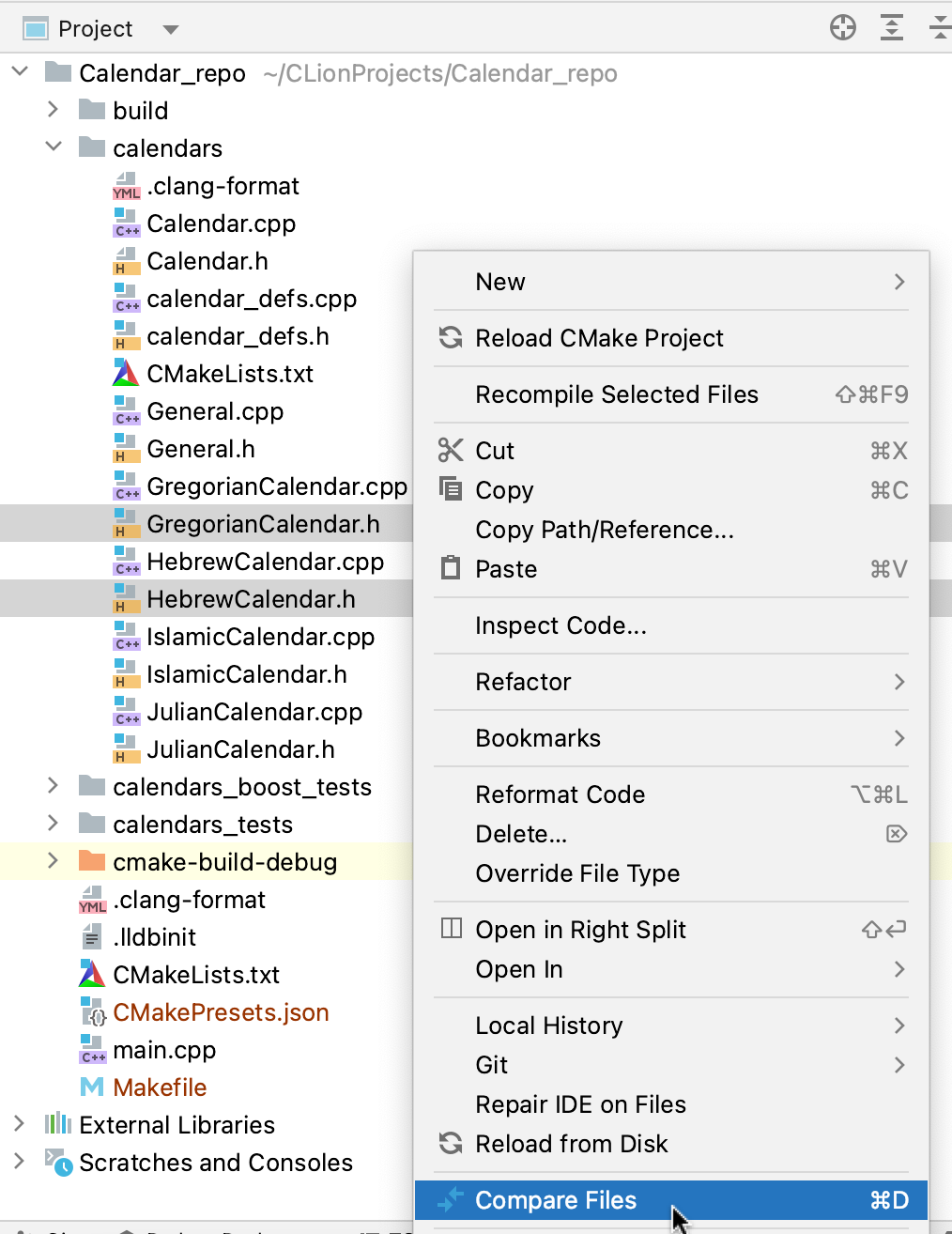
Task: Click the split icon next to Open in Right Split
Action: (451, 929)
